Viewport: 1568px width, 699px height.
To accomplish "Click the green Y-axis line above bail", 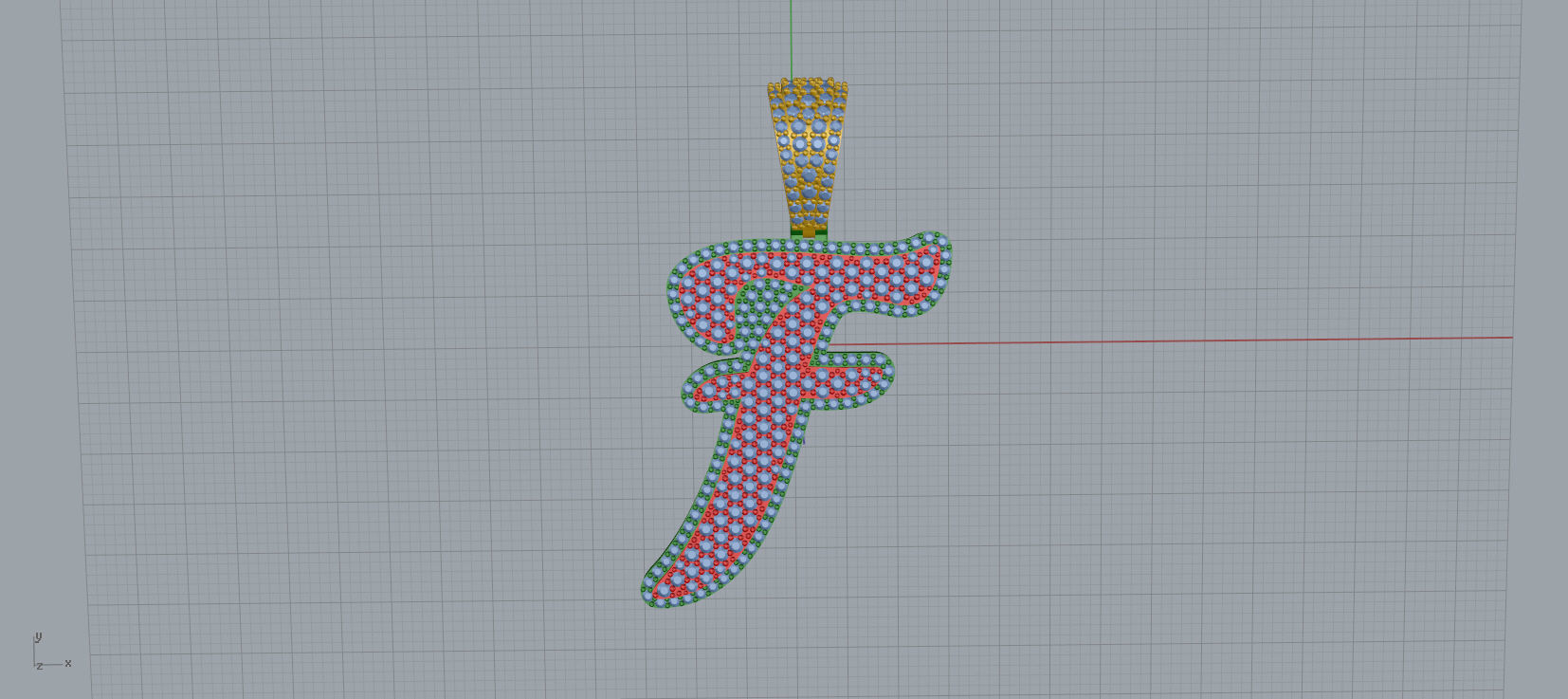I will 792,39.
